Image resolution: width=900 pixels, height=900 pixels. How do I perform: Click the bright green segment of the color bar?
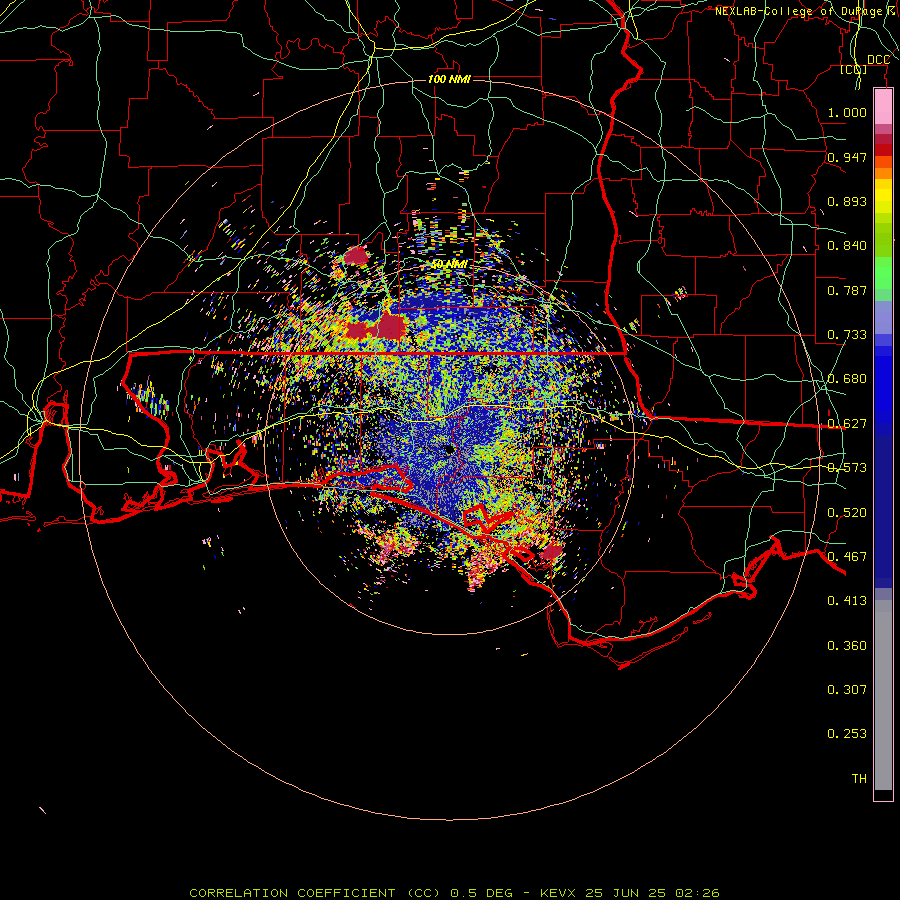click(x=883, y=273)
